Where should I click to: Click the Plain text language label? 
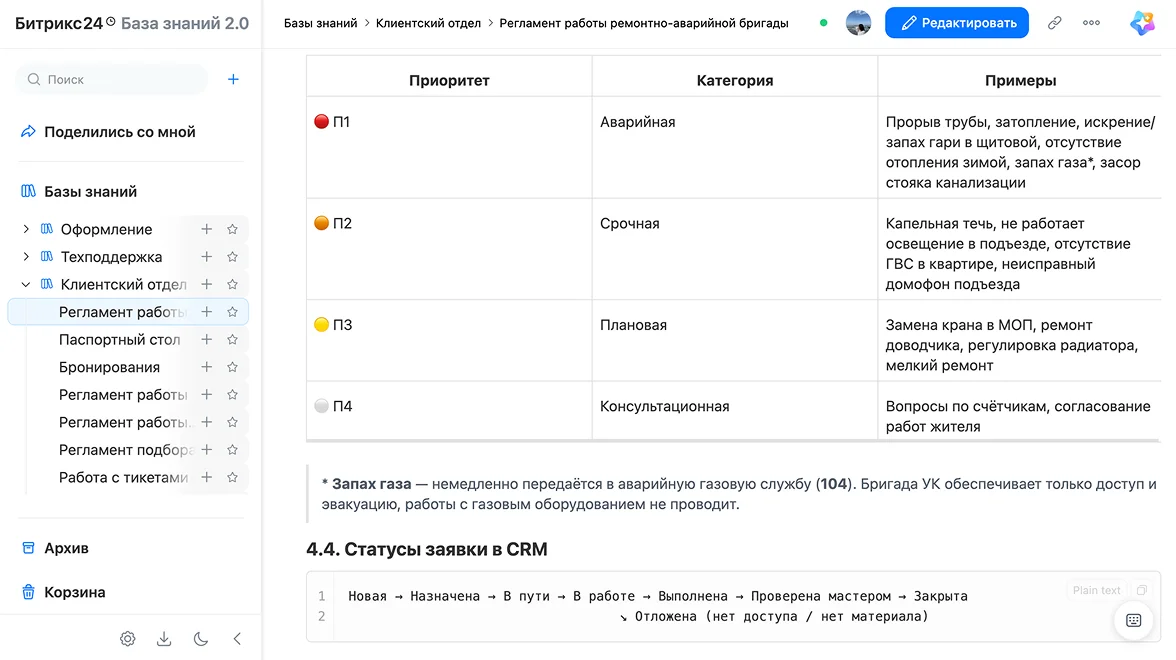1096,590
